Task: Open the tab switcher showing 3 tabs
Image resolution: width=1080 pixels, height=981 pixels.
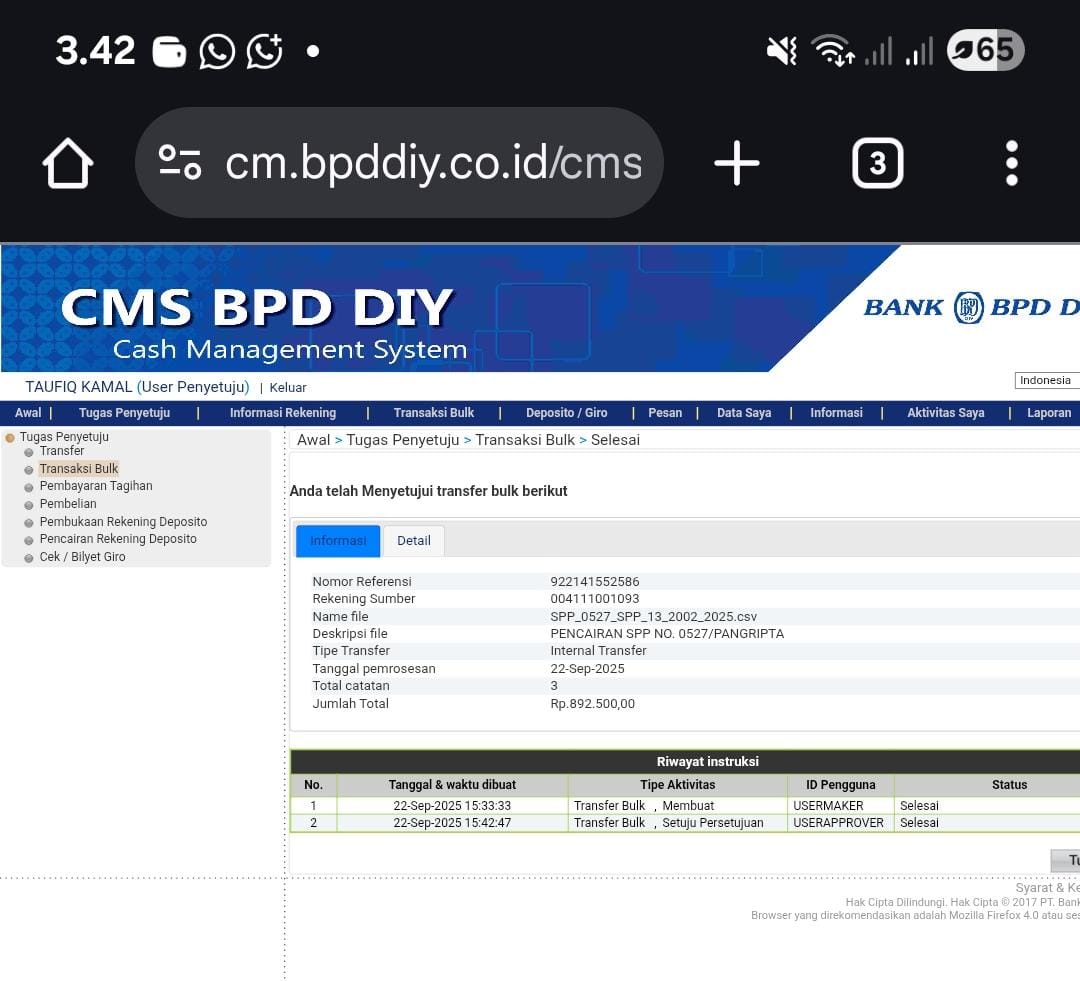Action: tap(878, 163)
